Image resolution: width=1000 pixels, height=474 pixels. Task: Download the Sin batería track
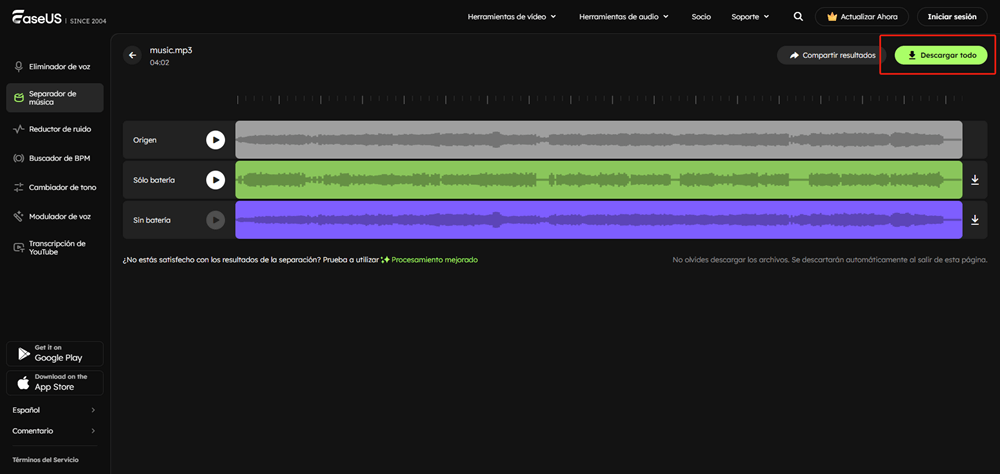[x=975, y=220]
